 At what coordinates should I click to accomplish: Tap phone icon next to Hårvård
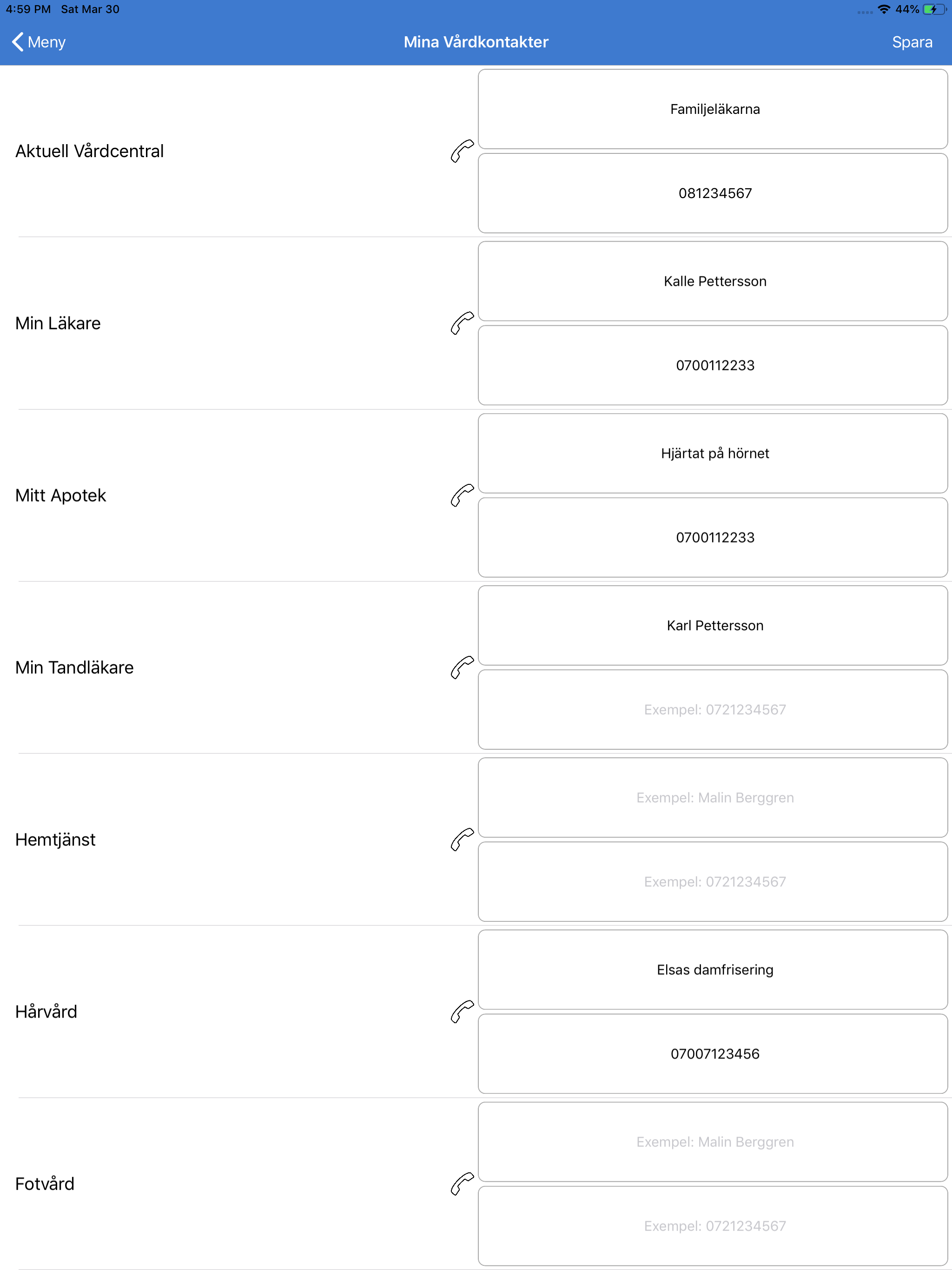click(x=462, y=1012)
